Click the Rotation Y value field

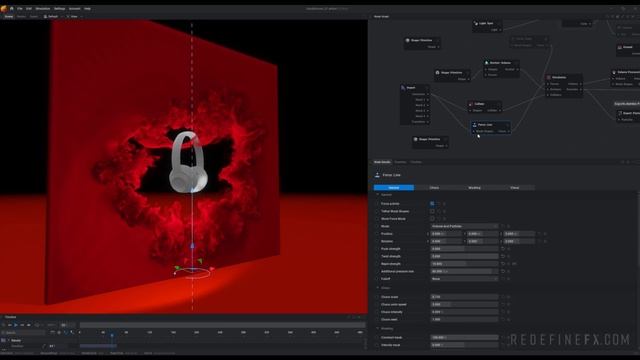click(483, 241)
